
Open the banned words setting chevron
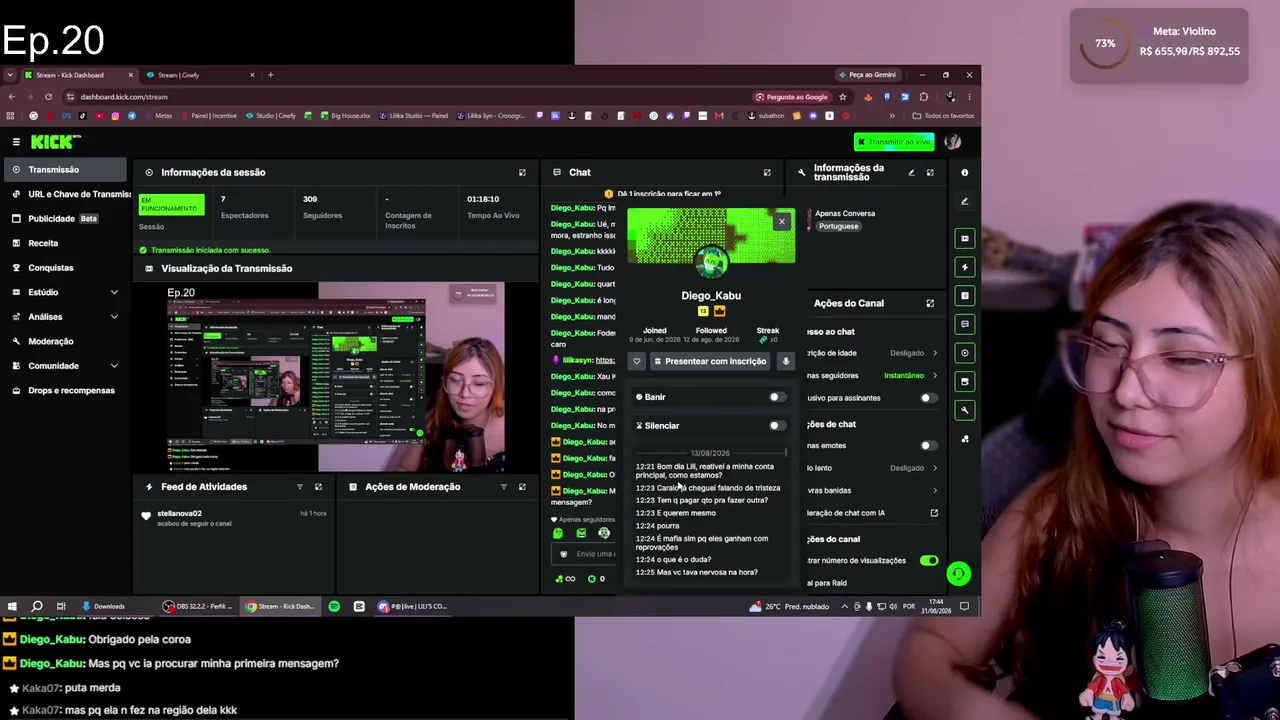935,491
